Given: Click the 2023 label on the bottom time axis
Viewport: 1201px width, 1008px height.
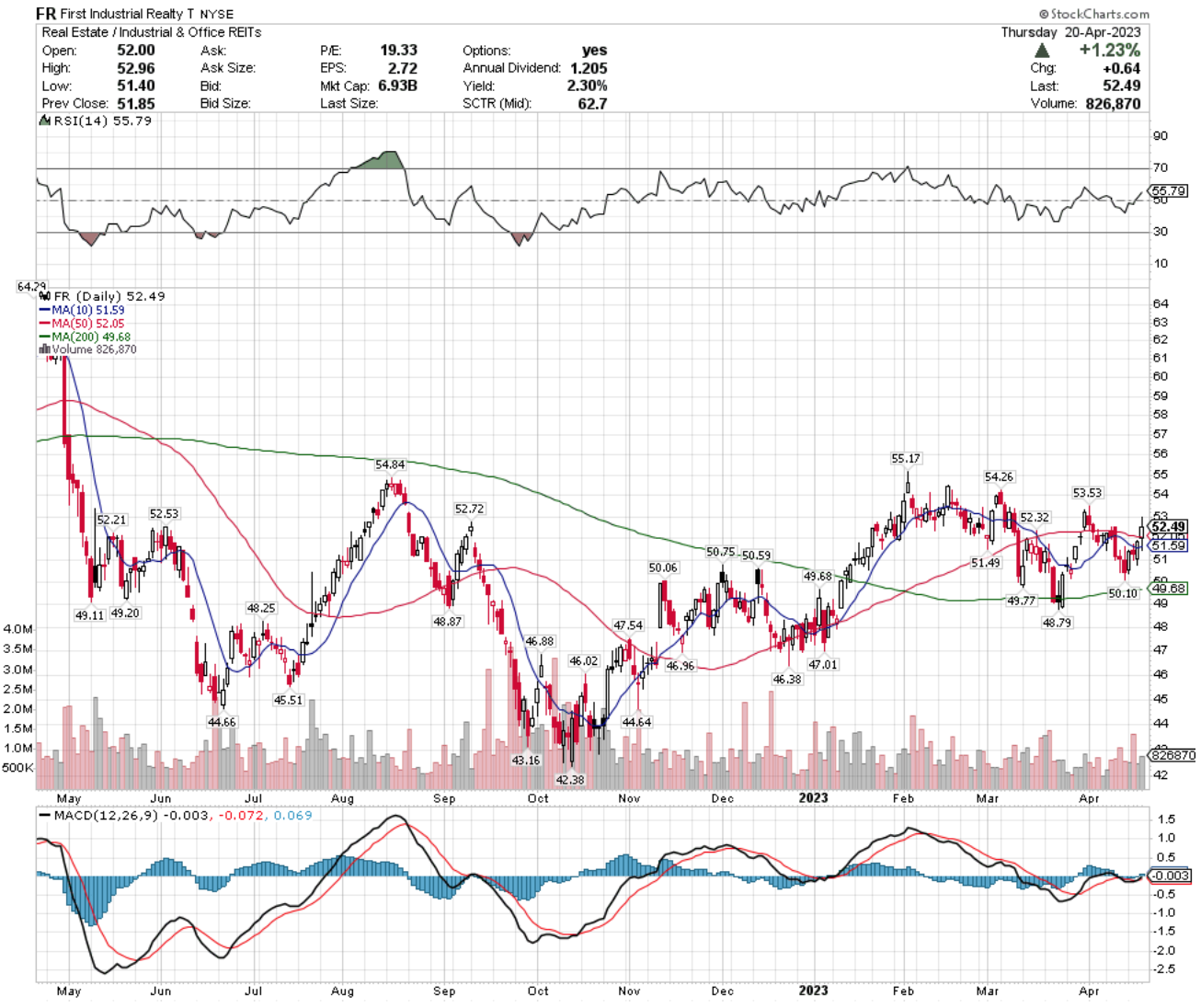Looking at the screenshot, I should 813,991.
